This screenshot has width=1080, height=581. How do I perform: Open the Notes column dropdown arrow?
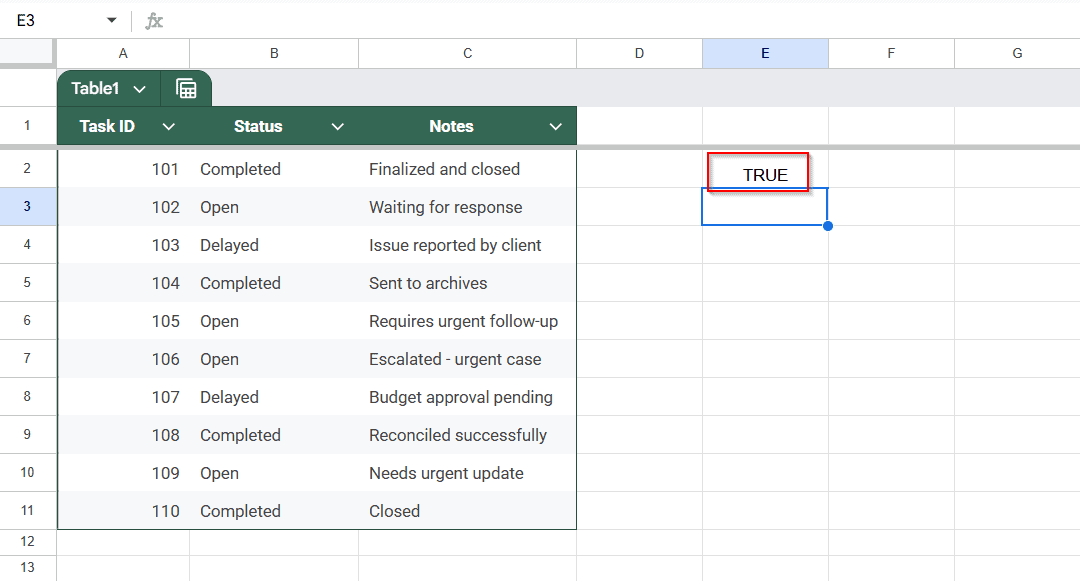pos(555,127)
